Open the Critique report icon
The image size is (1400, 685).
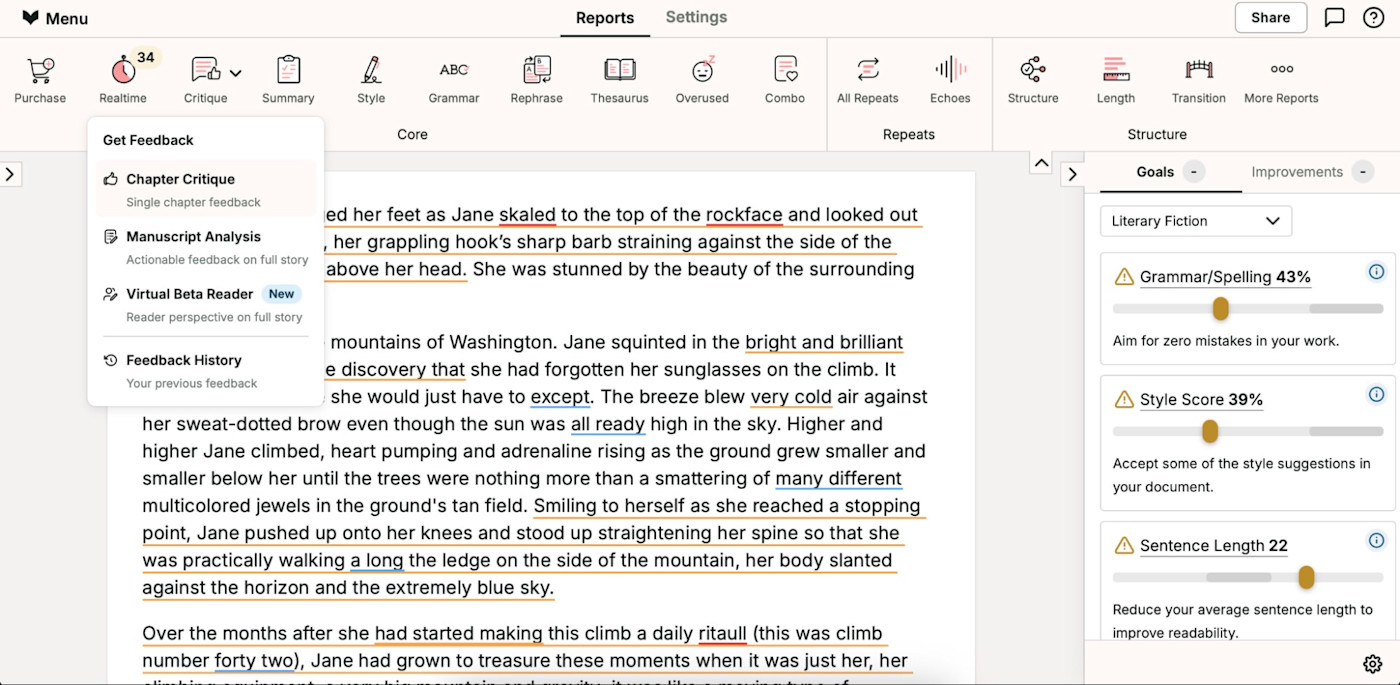click(x=205, y=71)
